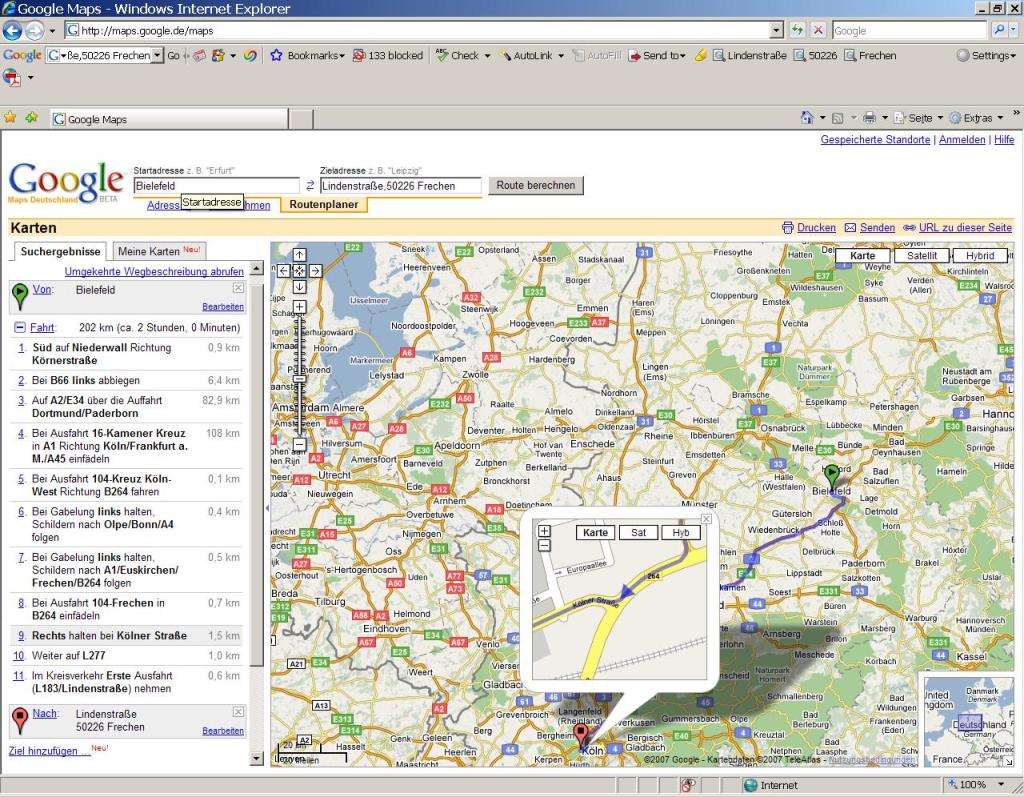Pan map left arrow
Image resolution: width=1024 pixels, height=797 pixels.
[283, 270]
